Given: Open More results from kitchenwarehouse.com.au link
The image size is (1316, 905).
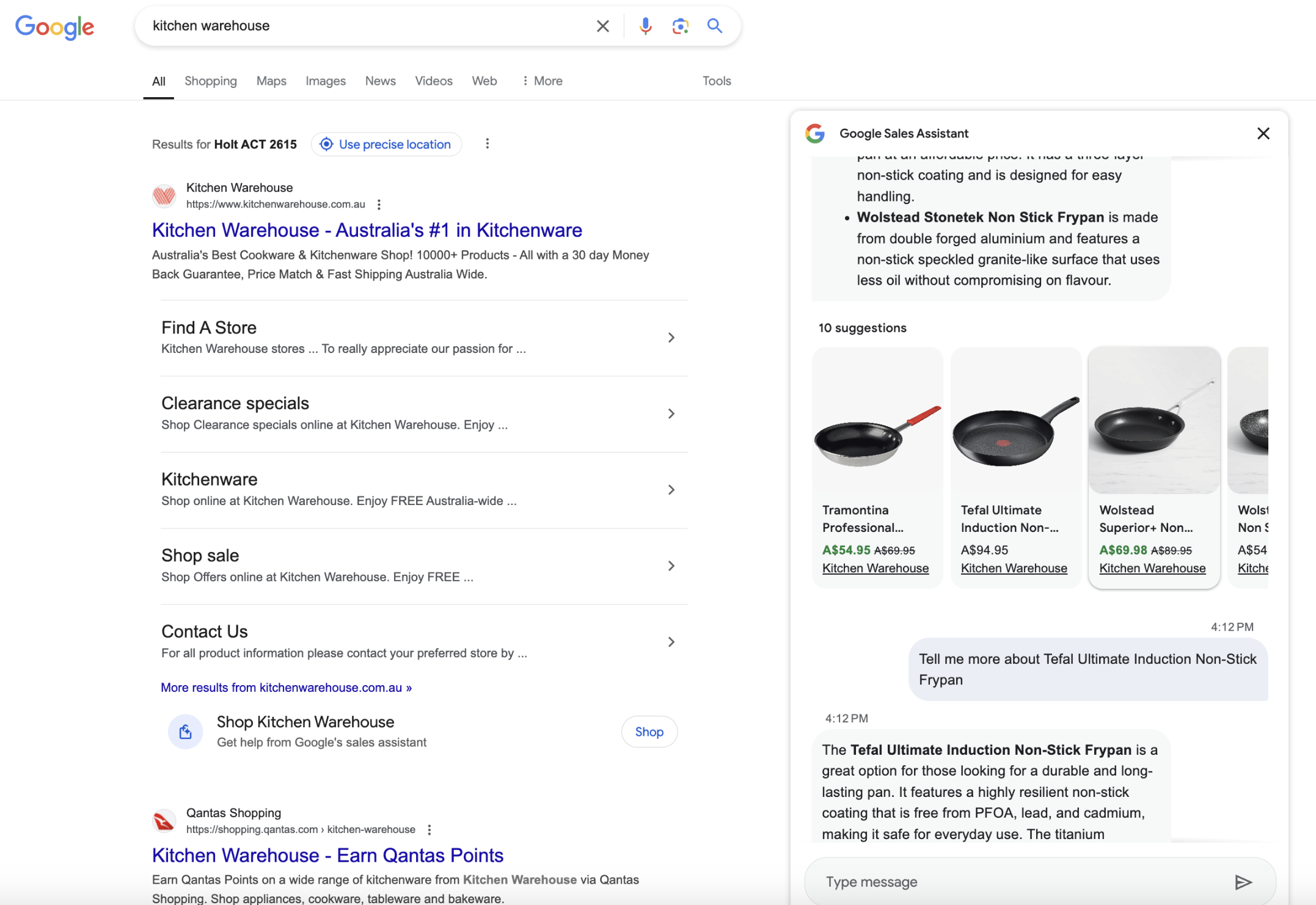Looking at the screenshot, I should (x=286, y=687).
